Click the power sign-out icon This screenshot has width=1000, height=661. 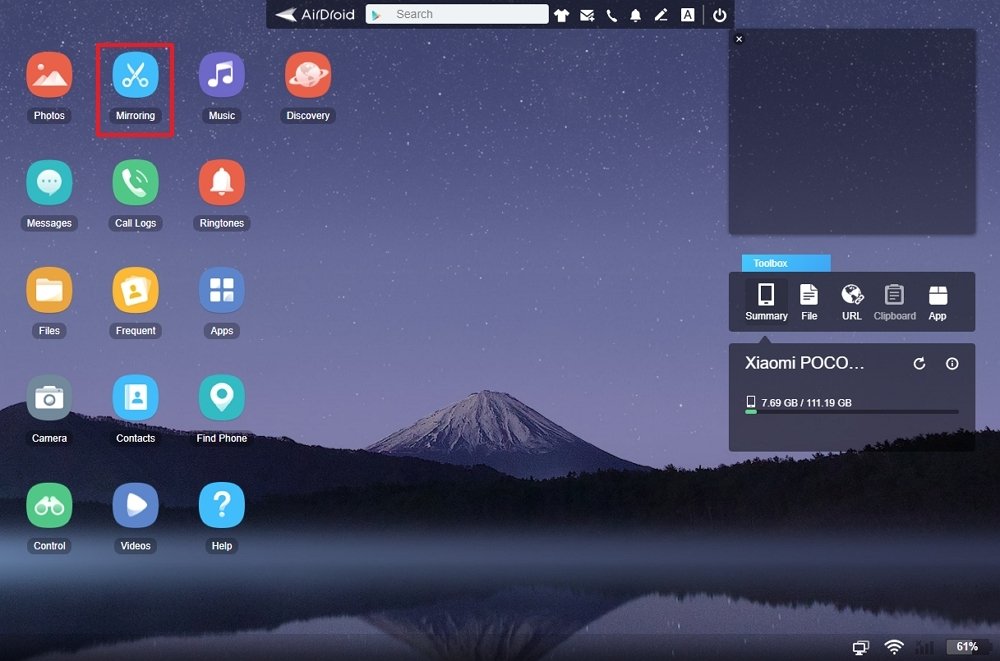pos(719,15)
